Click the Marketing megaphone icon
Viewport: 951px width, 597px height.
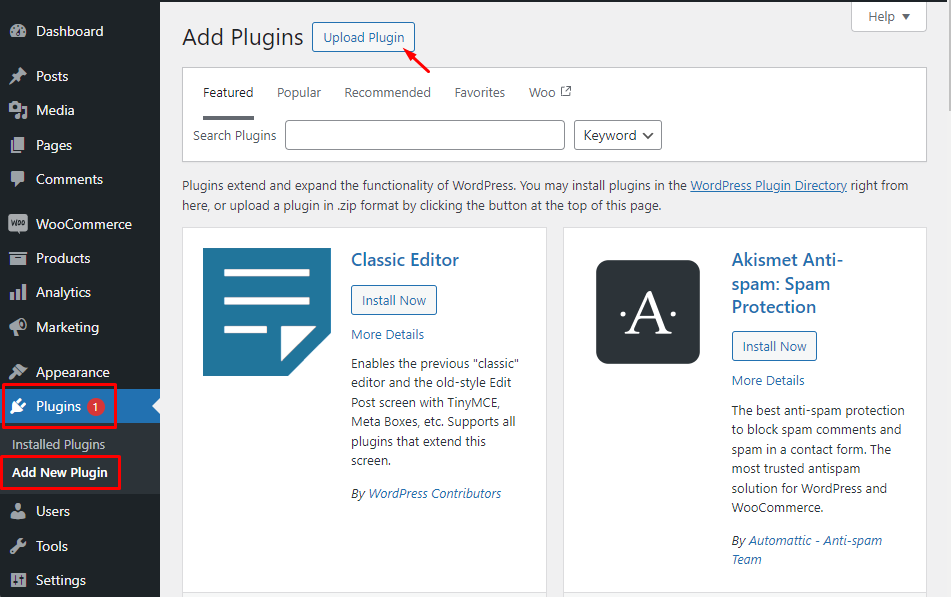tap(18, 327)
